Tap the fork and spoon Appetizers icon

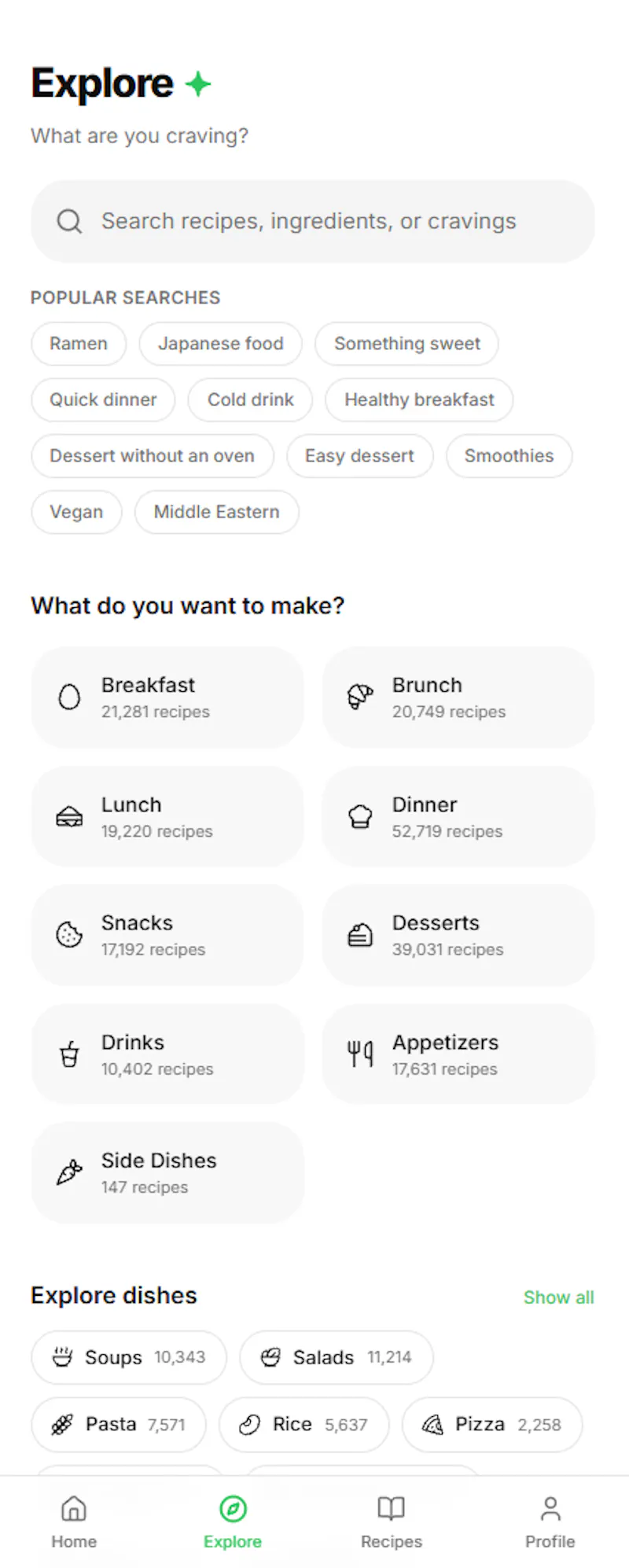pos(360,1054)
